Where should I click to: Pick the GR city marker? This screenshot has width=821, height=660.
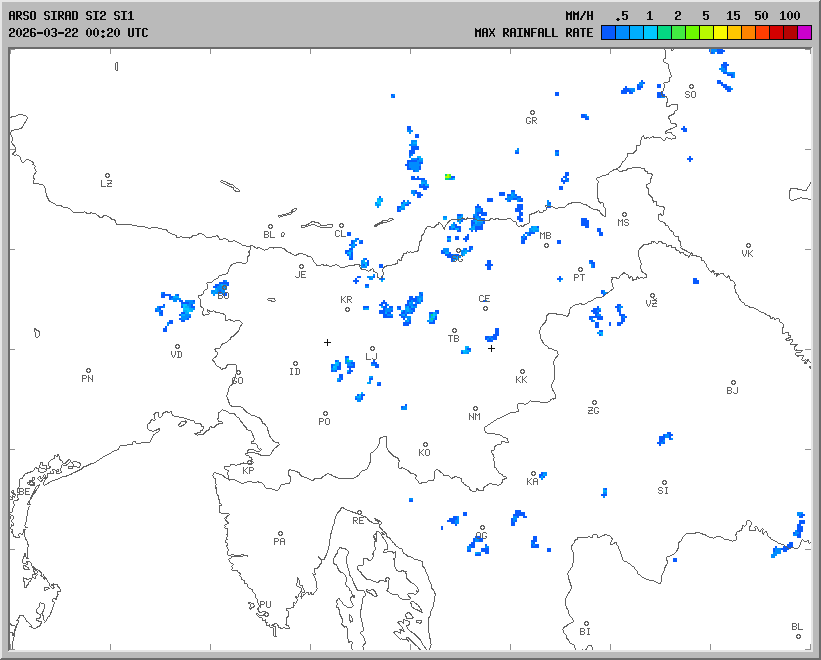pos(532,113)
